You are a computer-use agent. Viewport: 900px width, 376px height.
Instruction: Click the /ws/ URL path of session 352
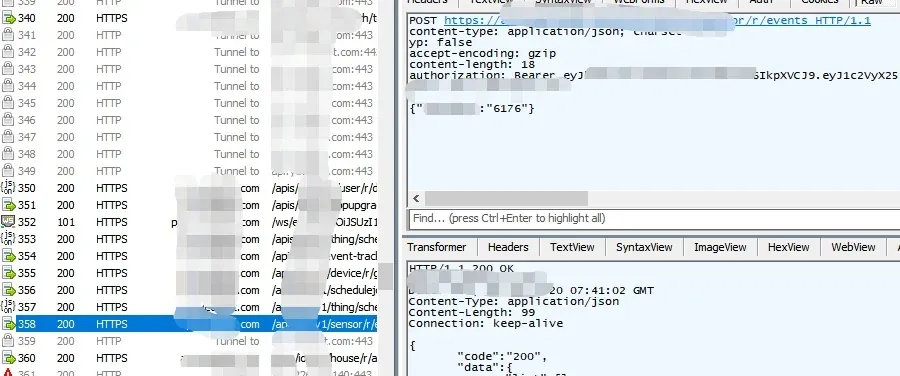324,222
